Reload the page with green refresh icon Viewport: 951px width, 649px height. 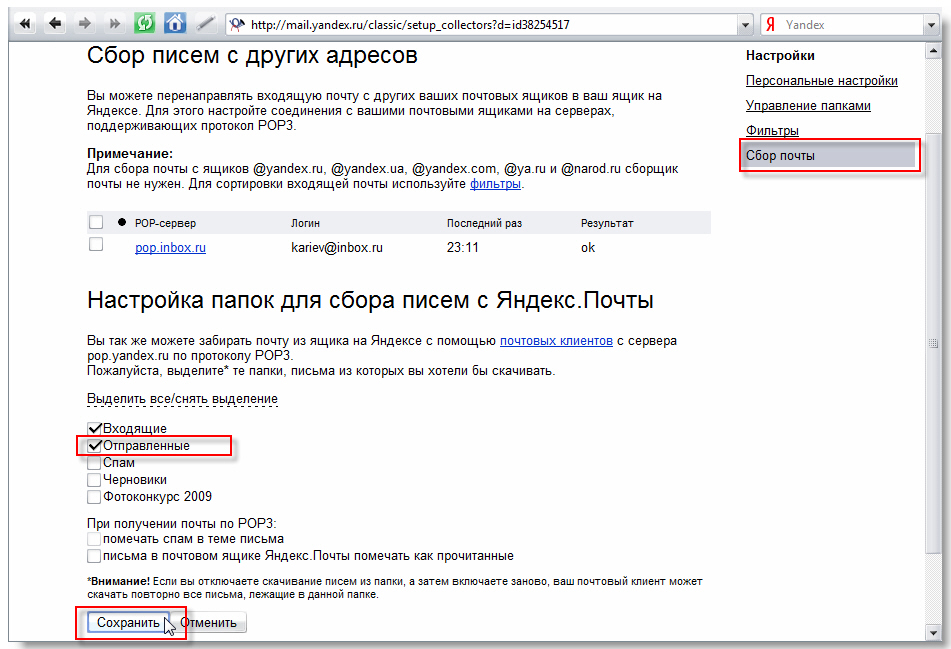[144, 24]
